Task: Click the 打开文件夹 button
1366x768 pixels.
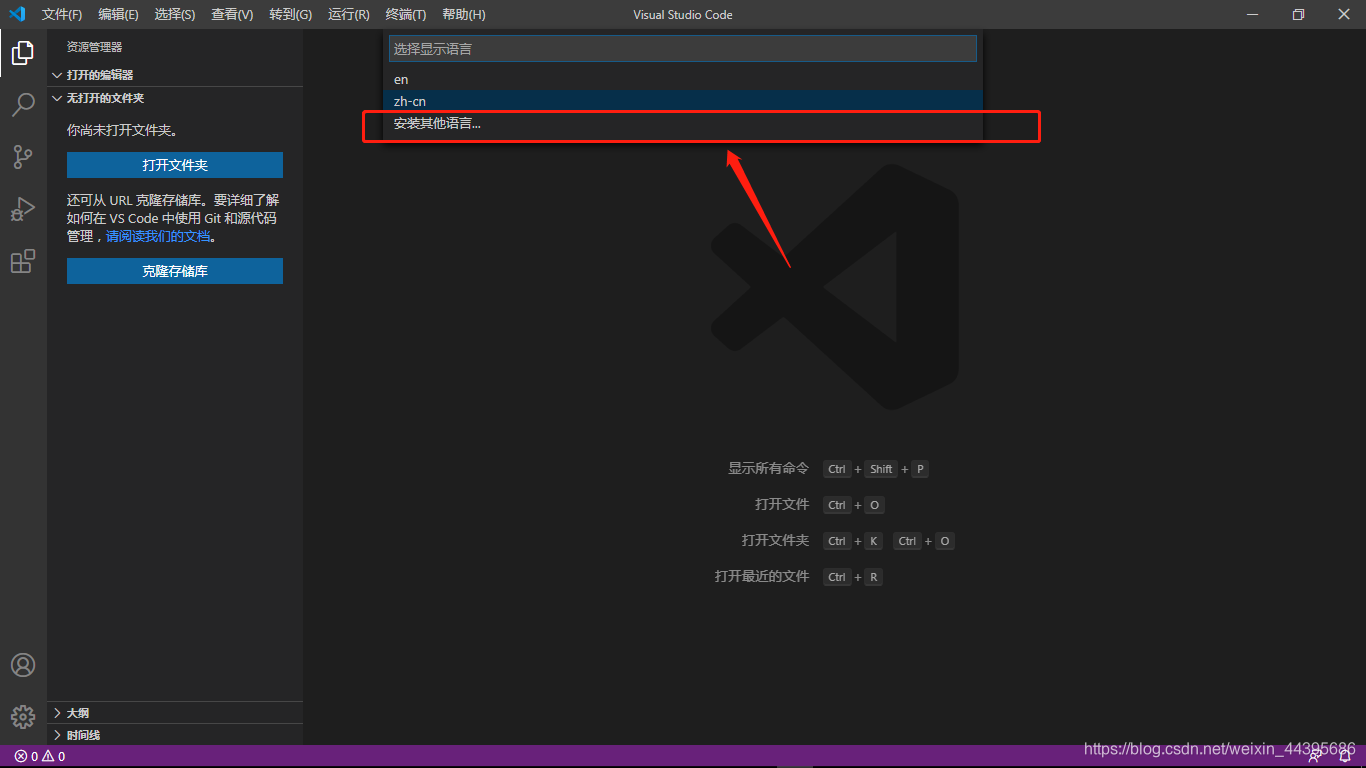Action: (x=175, y=165)
